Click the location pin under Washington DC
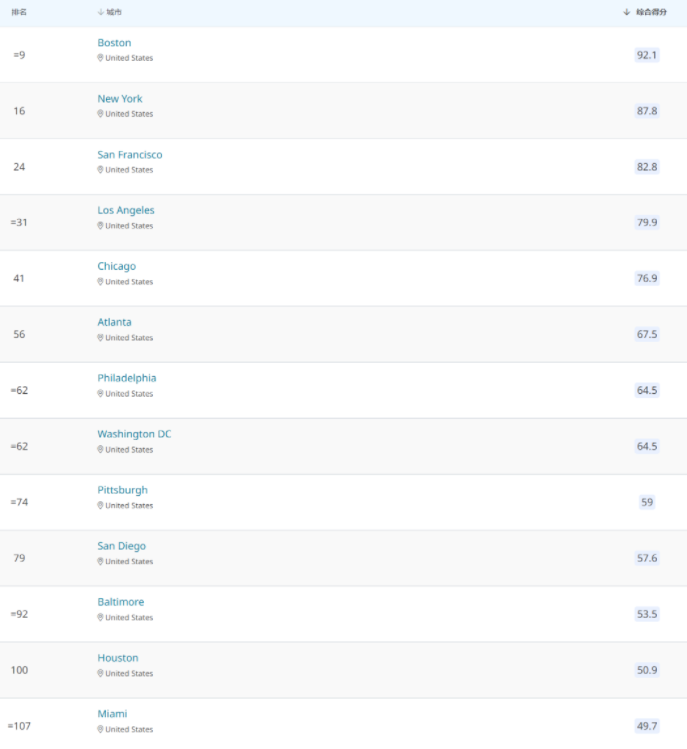The image size is (687, 749). click(x=100, y=450)
